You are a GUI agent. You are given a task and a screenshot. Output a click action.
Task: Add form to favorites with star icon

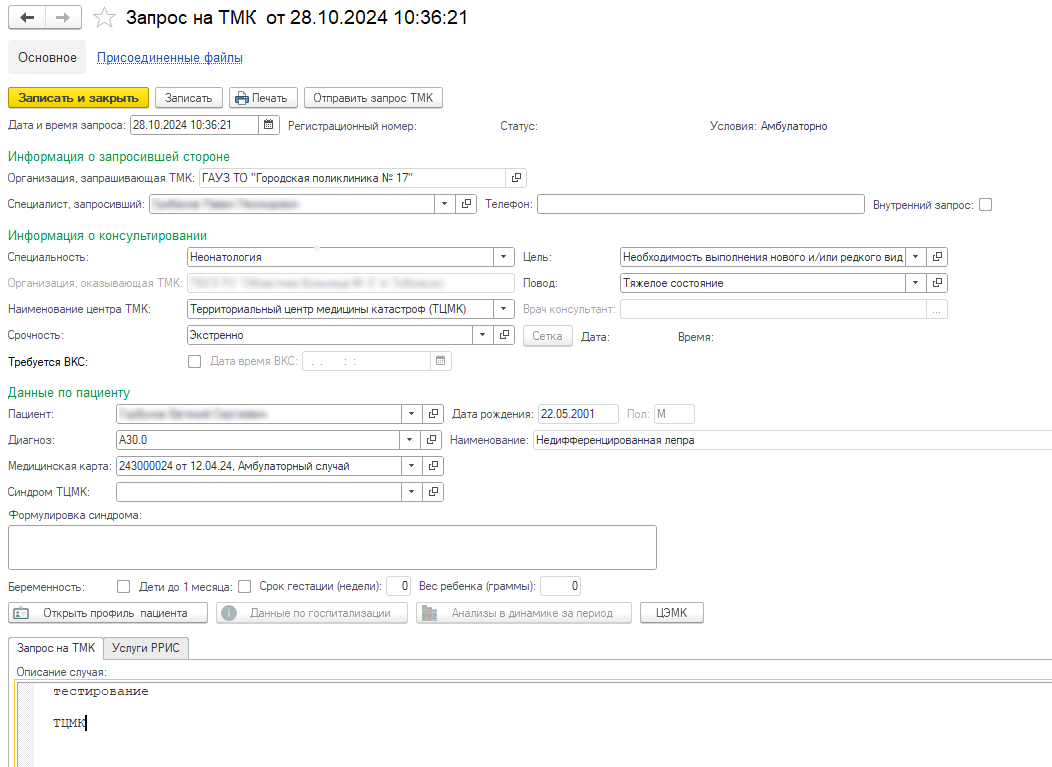tap(104, 18)
